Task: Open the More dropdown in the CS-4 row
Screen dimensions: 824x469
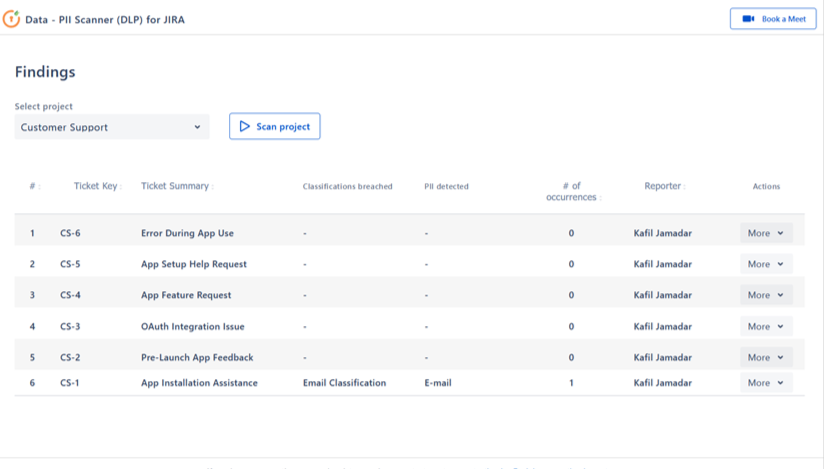Action: 766,295
